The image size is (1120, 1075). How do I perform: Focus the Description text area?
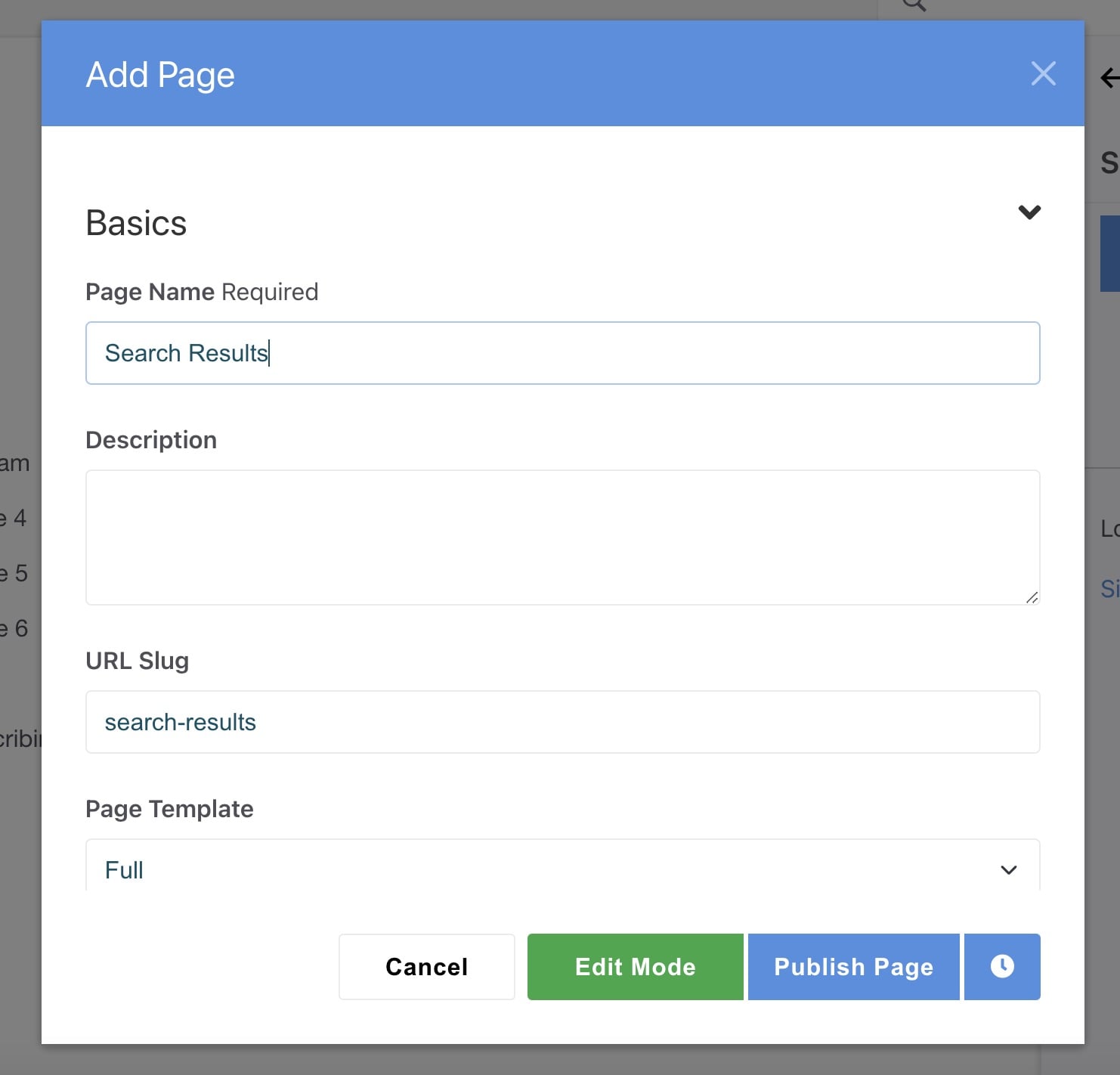(562, 537)
